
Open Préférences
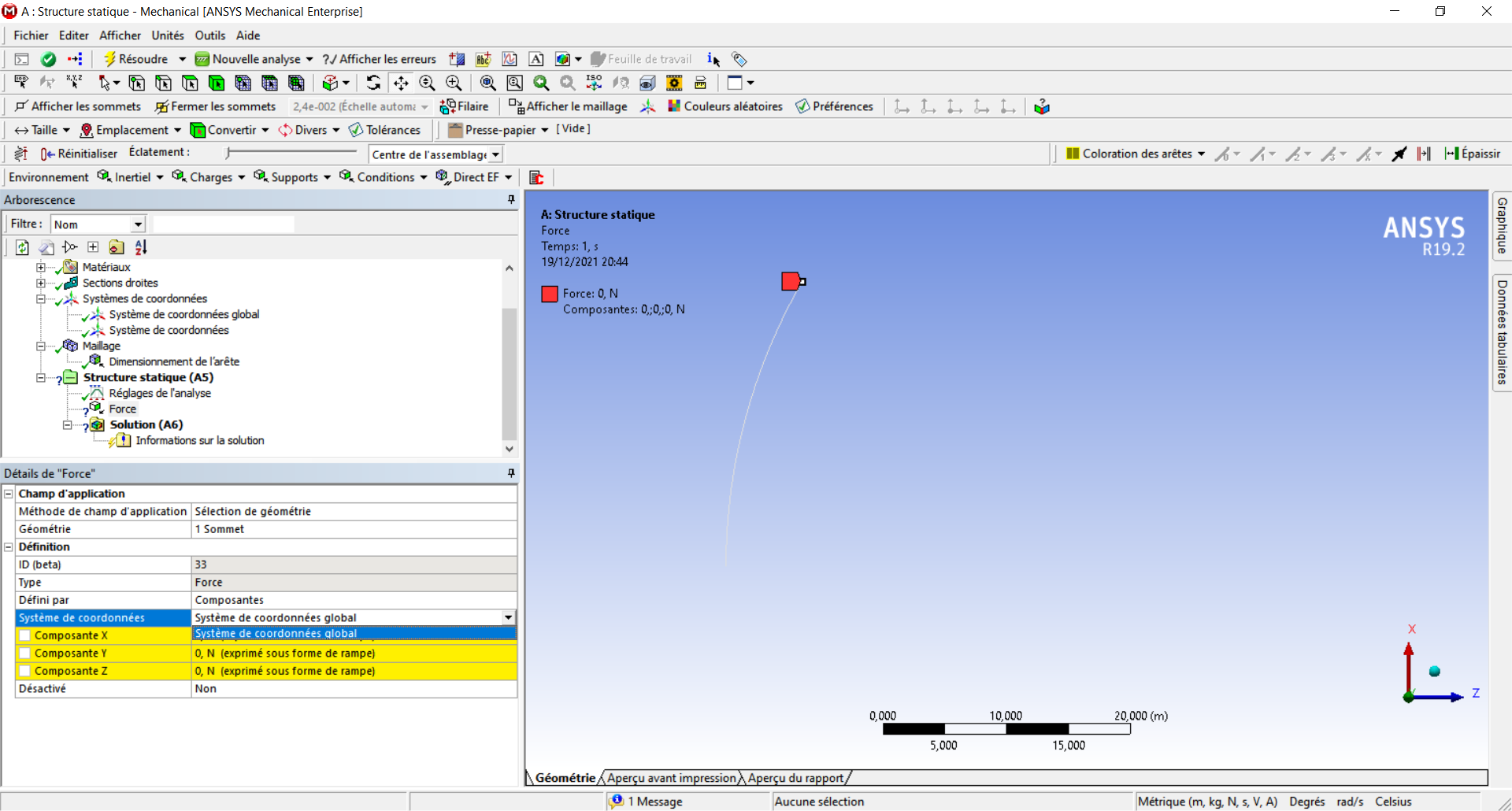835,106
